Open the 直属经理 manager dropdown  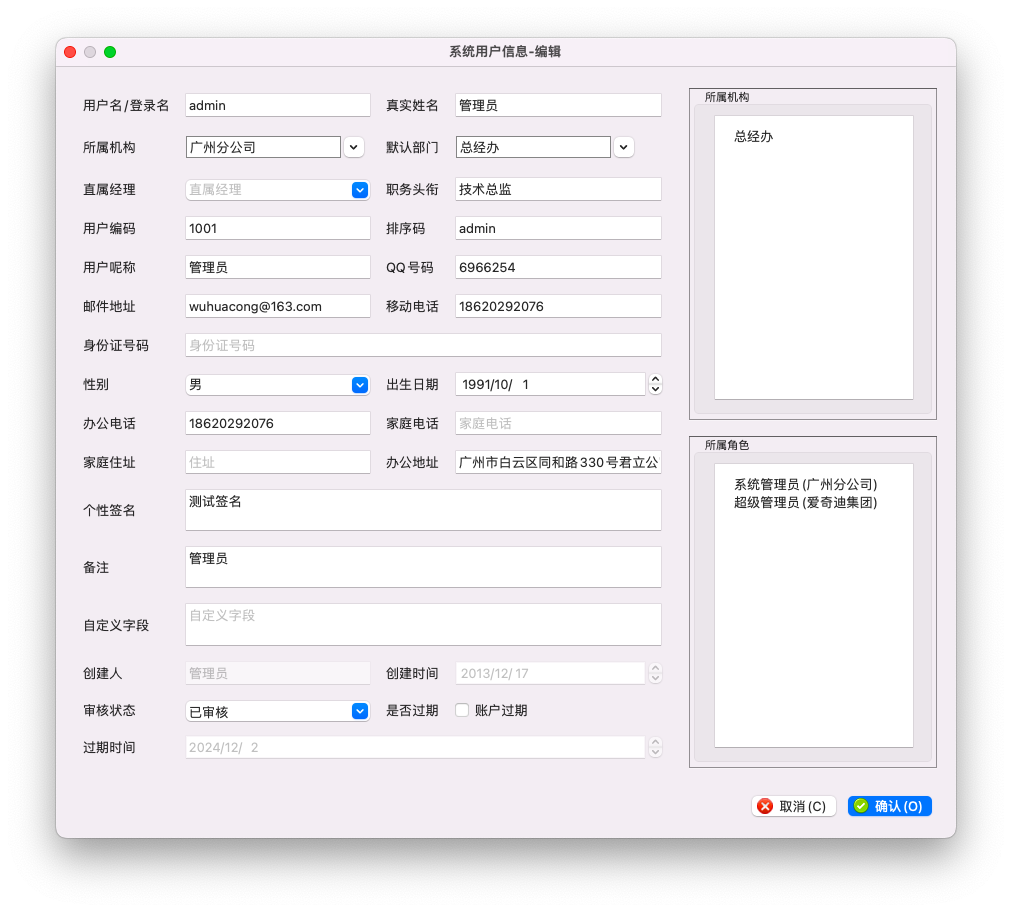coord(359,189)
